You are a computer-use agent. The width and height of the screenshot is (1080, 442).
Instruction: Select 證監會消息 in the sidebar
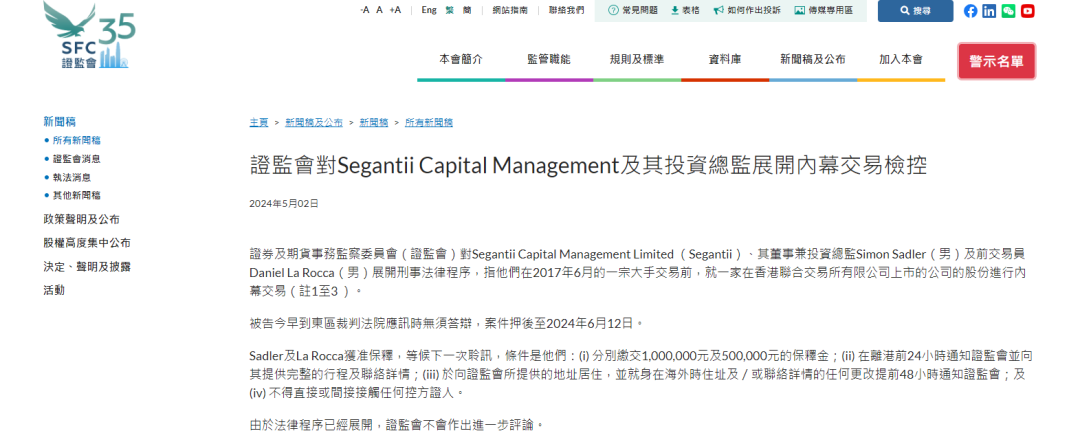tap(76, 159)
